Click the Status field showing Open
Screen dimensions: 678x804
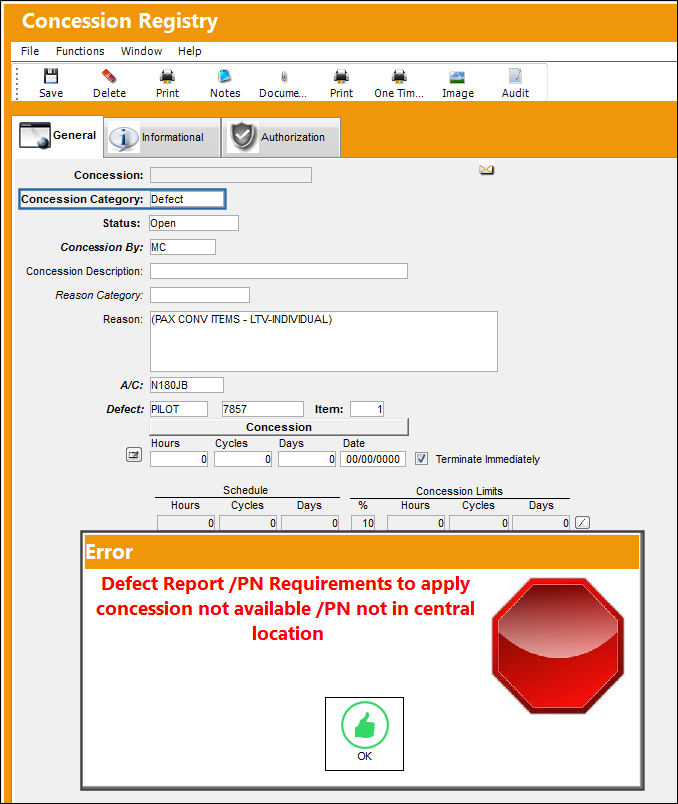tap(194, 223)
